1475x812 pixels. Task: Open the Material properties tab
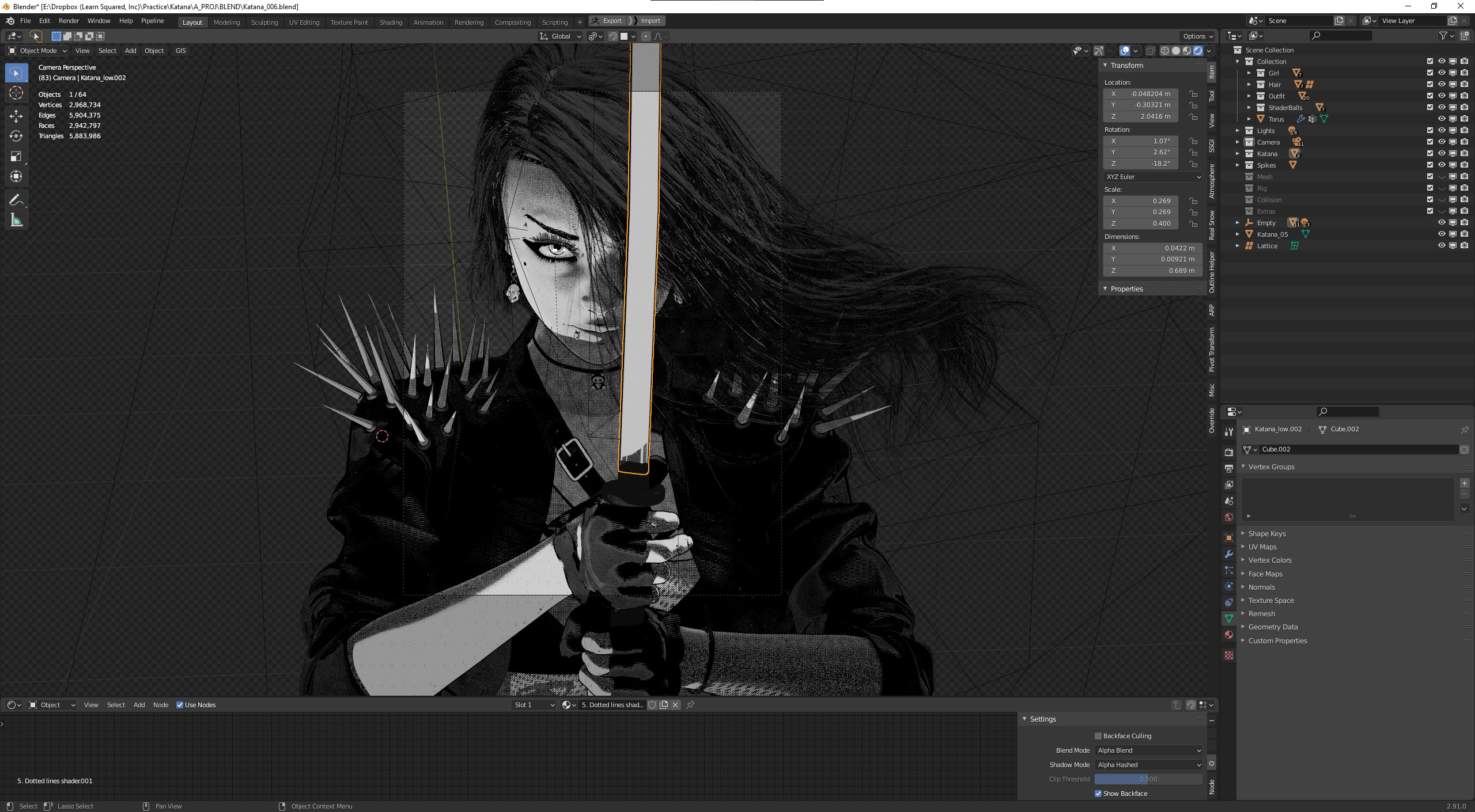[x=1229, y=635]
